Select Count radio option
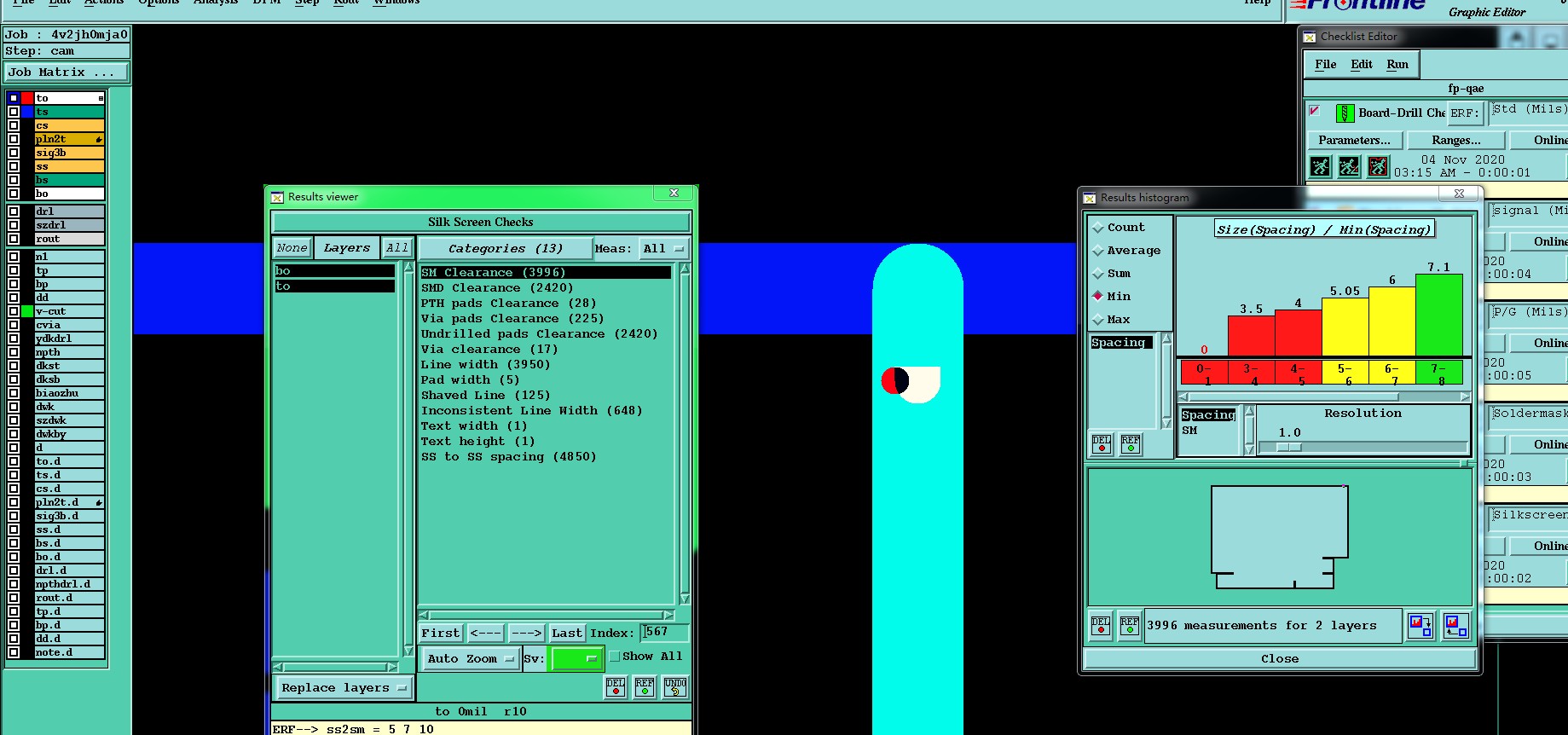 tap(1098, 228)
